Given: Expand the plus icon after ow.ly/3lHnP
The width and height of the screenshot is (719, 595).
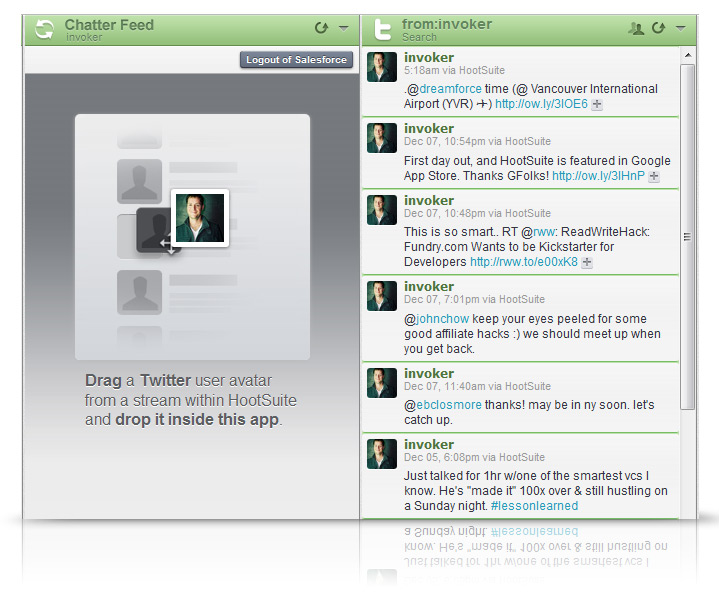Looking at the screenshot, I should [654, 176].
